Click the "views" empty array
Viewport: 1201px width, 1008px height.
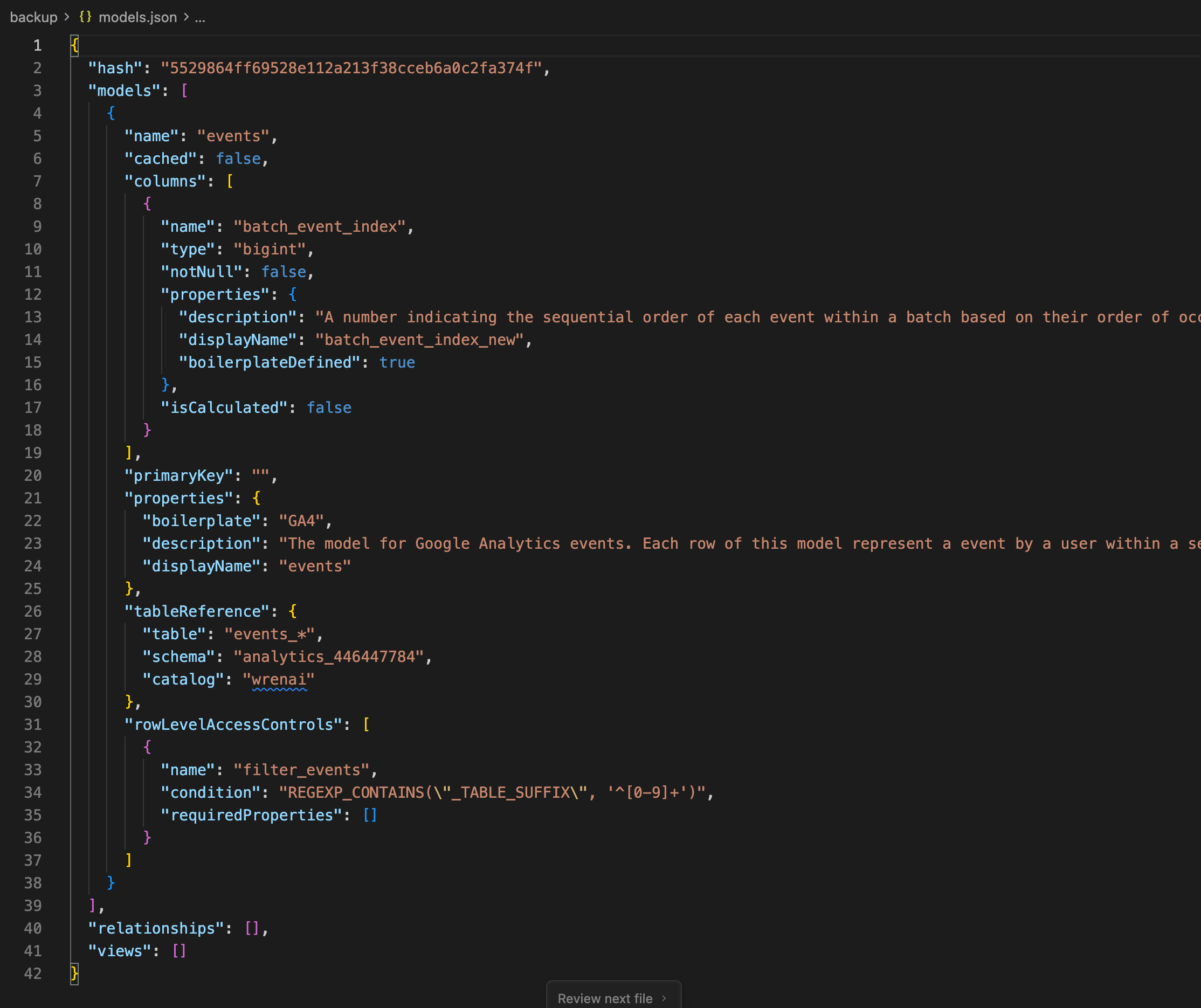tap(179, 951)
